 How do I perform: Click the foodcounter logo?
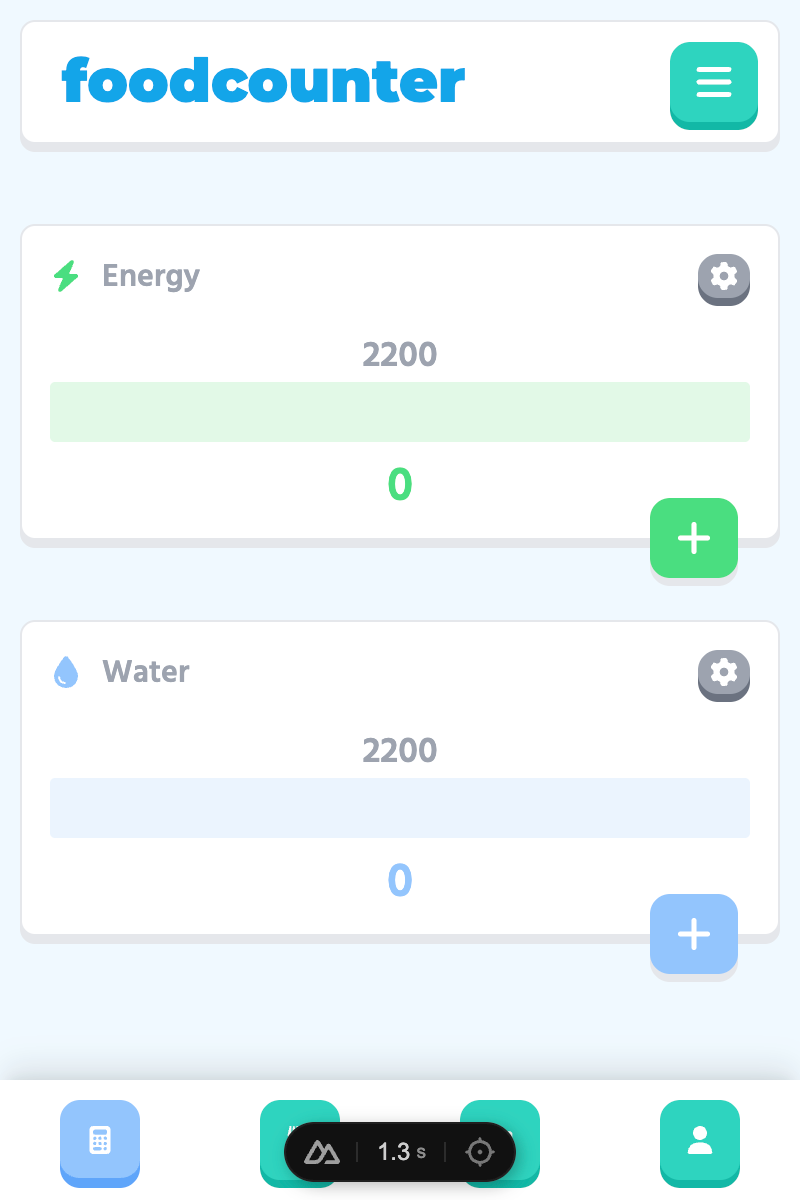(x=264, y=81)
